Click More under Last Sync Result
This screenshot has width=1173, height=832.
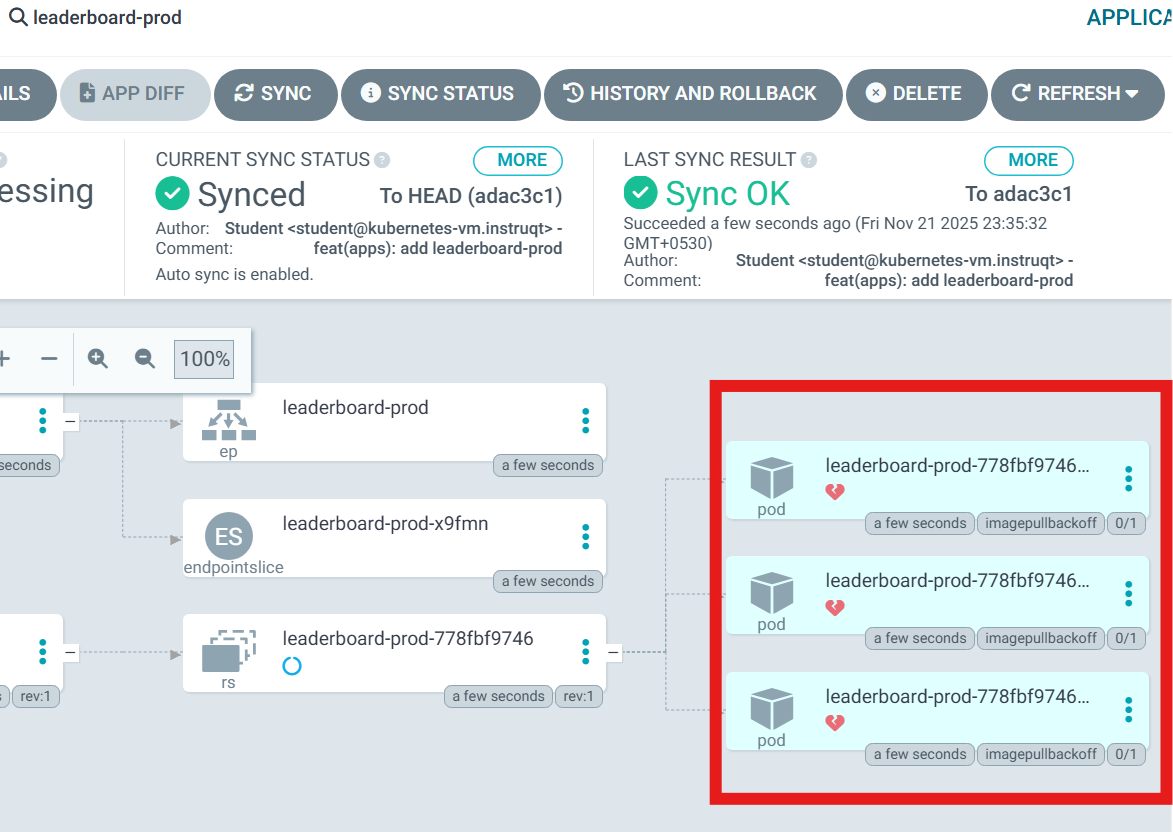coord(1029,160)
